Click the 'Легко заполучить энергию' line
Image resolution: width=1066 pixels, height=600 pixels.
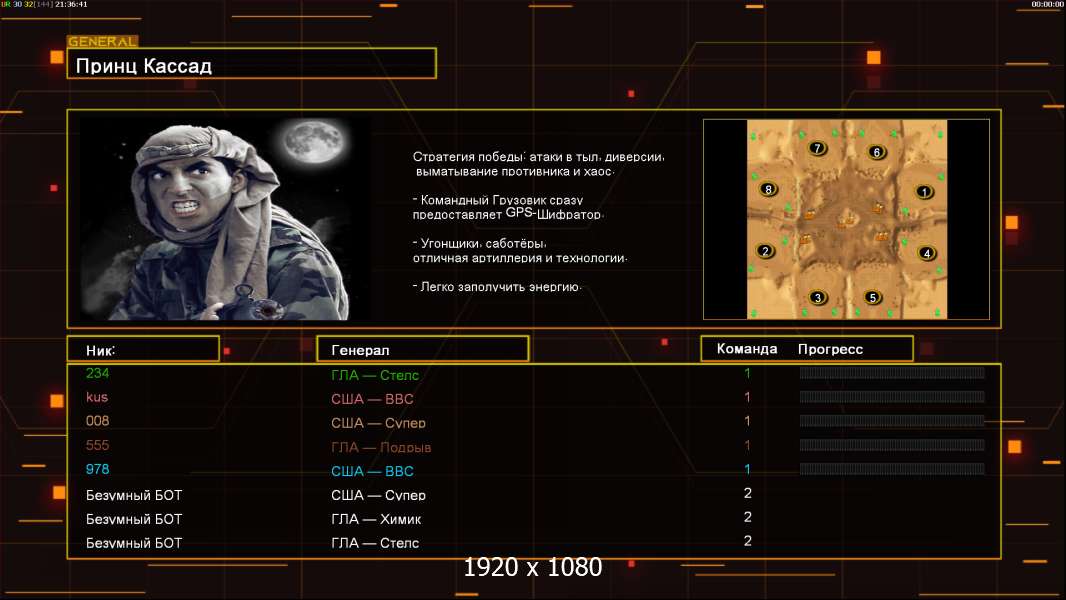[x=497, y=287]
